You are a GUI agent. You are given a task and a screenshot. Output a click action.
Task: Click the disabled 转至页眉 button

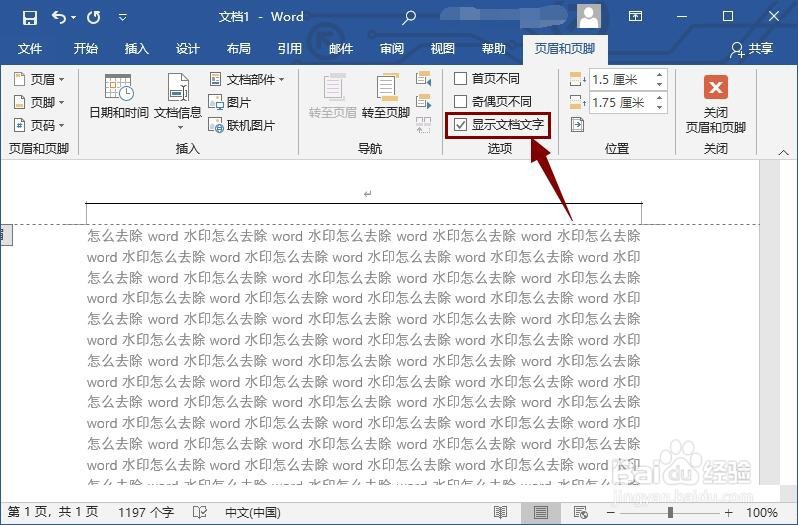332,97
